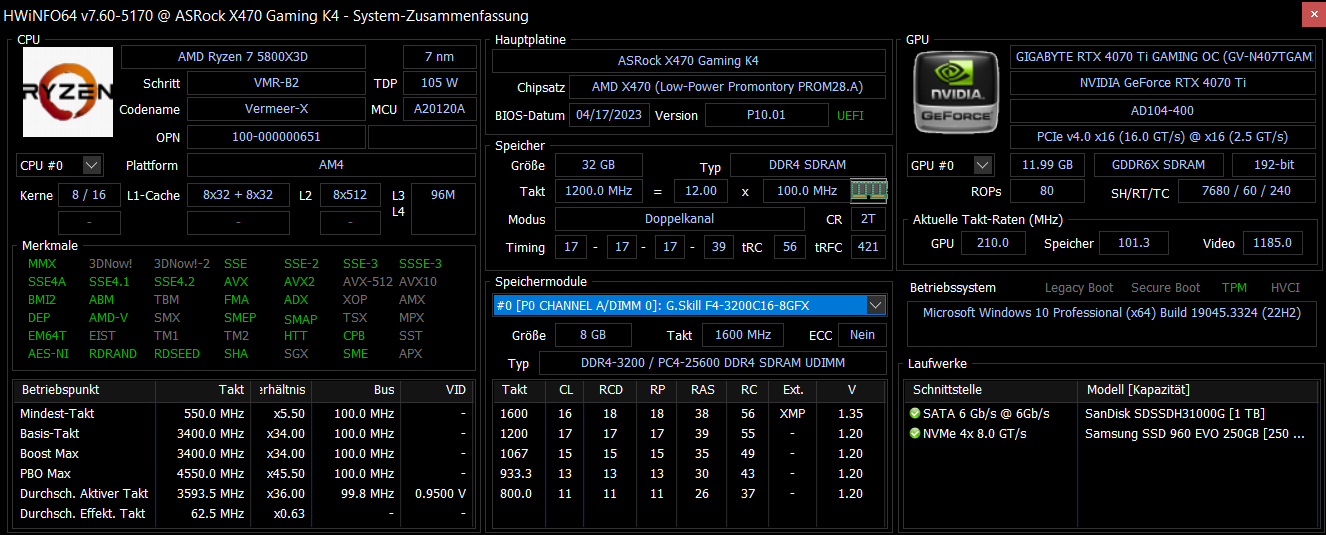1326x535 pixels.
Task: Click the 2T command rate value
Action: pos(868,219)
